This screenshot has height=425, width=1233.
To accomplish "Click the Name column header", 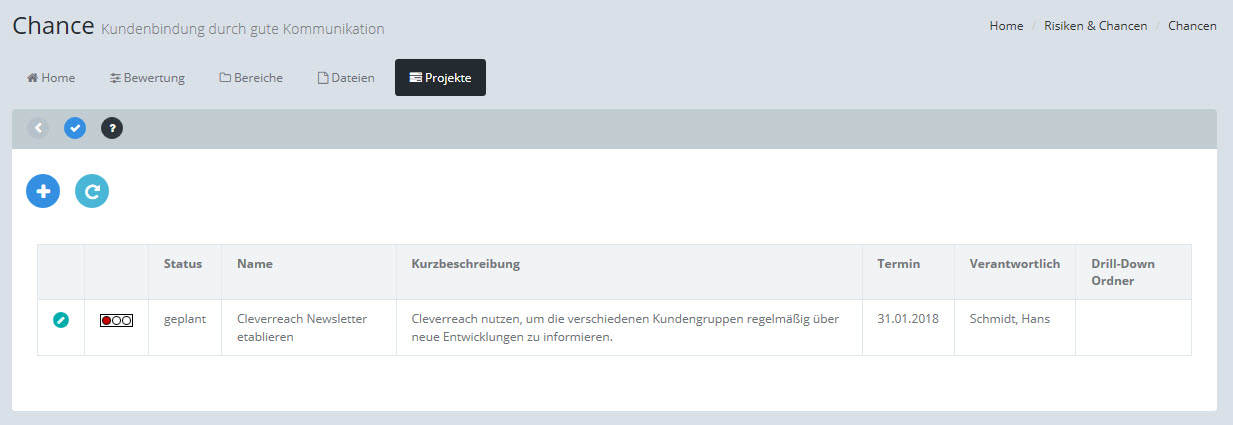I will coord(255,264).
